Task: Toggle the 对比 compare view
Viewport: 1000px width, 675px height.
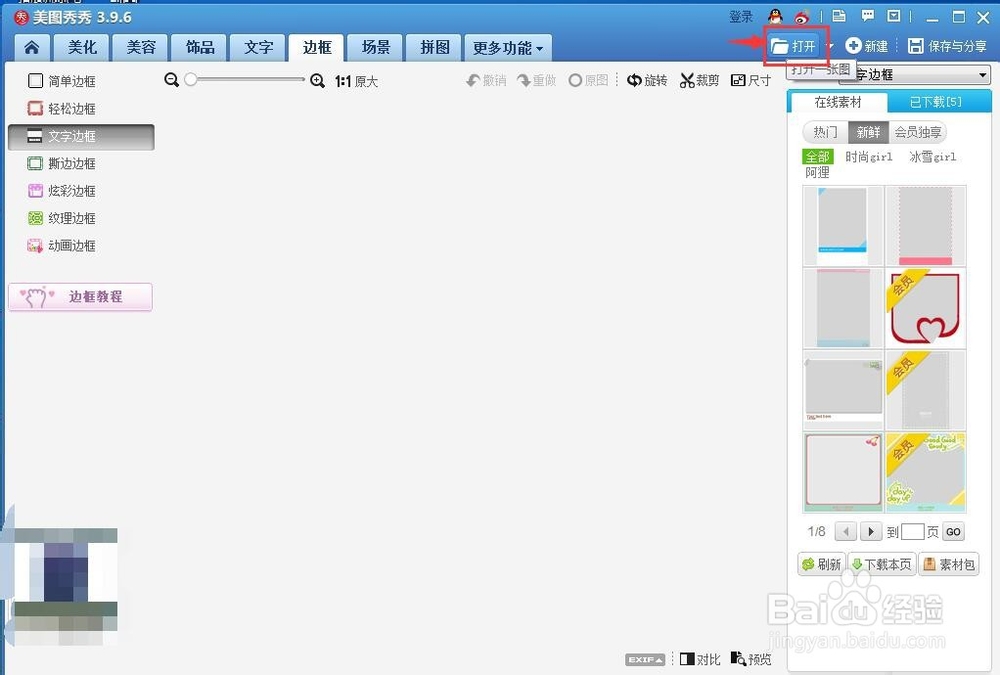Action: point(699,659)
